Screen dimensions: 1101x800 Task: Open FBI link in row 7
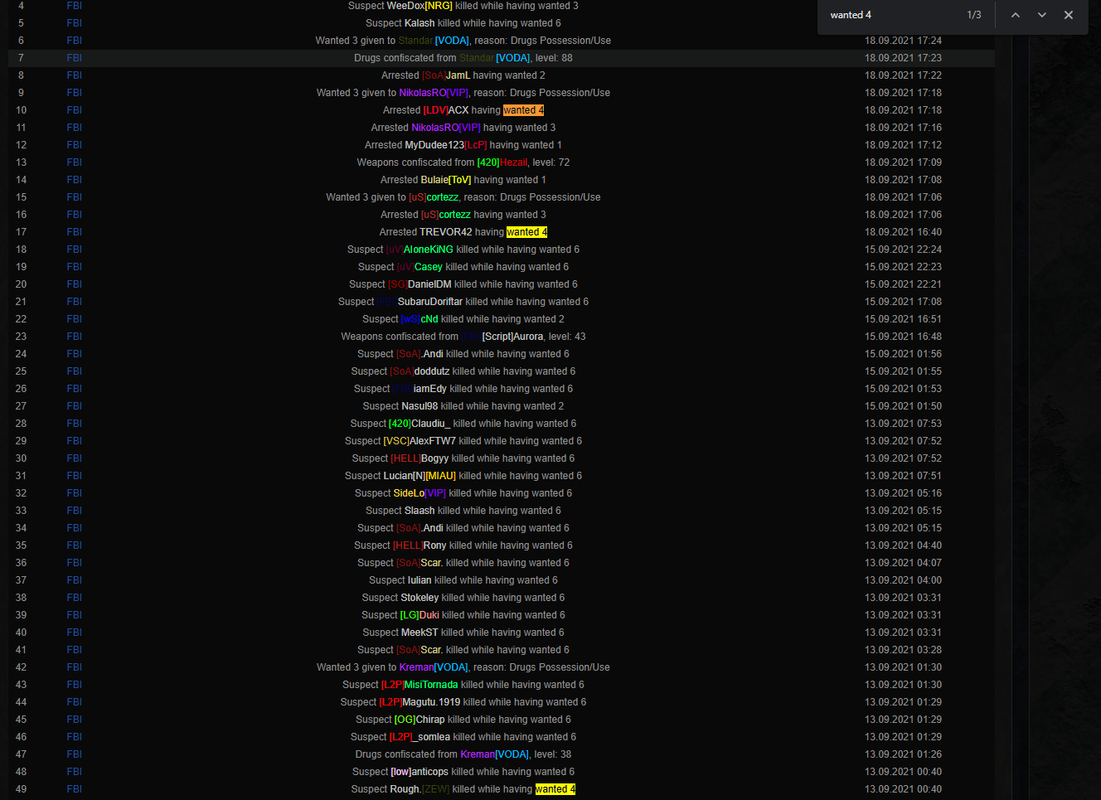(74, 58)
